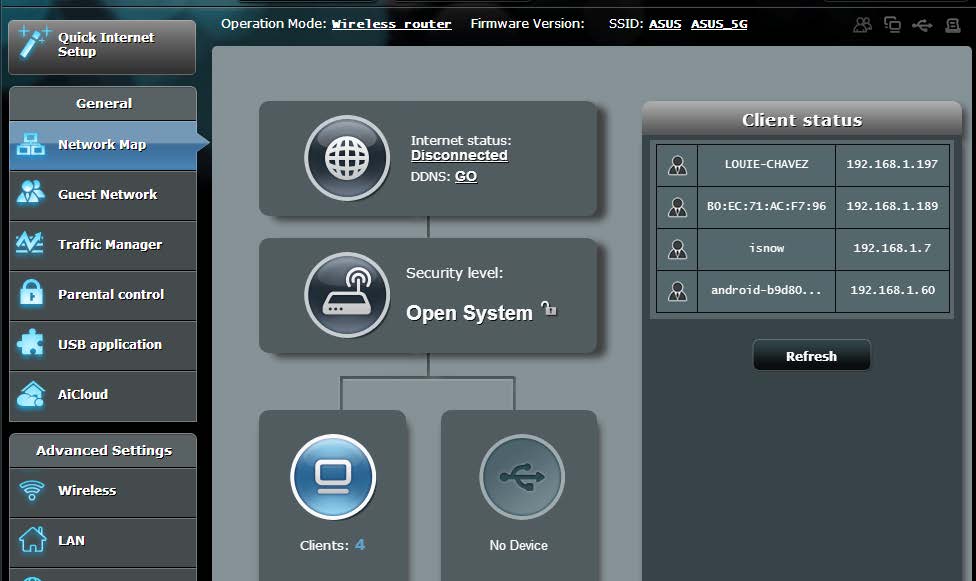This screenshot has width=976, height=581.
Task: Click the Clients computer icon
Action: pyautogui.click(x=333, y=477)
